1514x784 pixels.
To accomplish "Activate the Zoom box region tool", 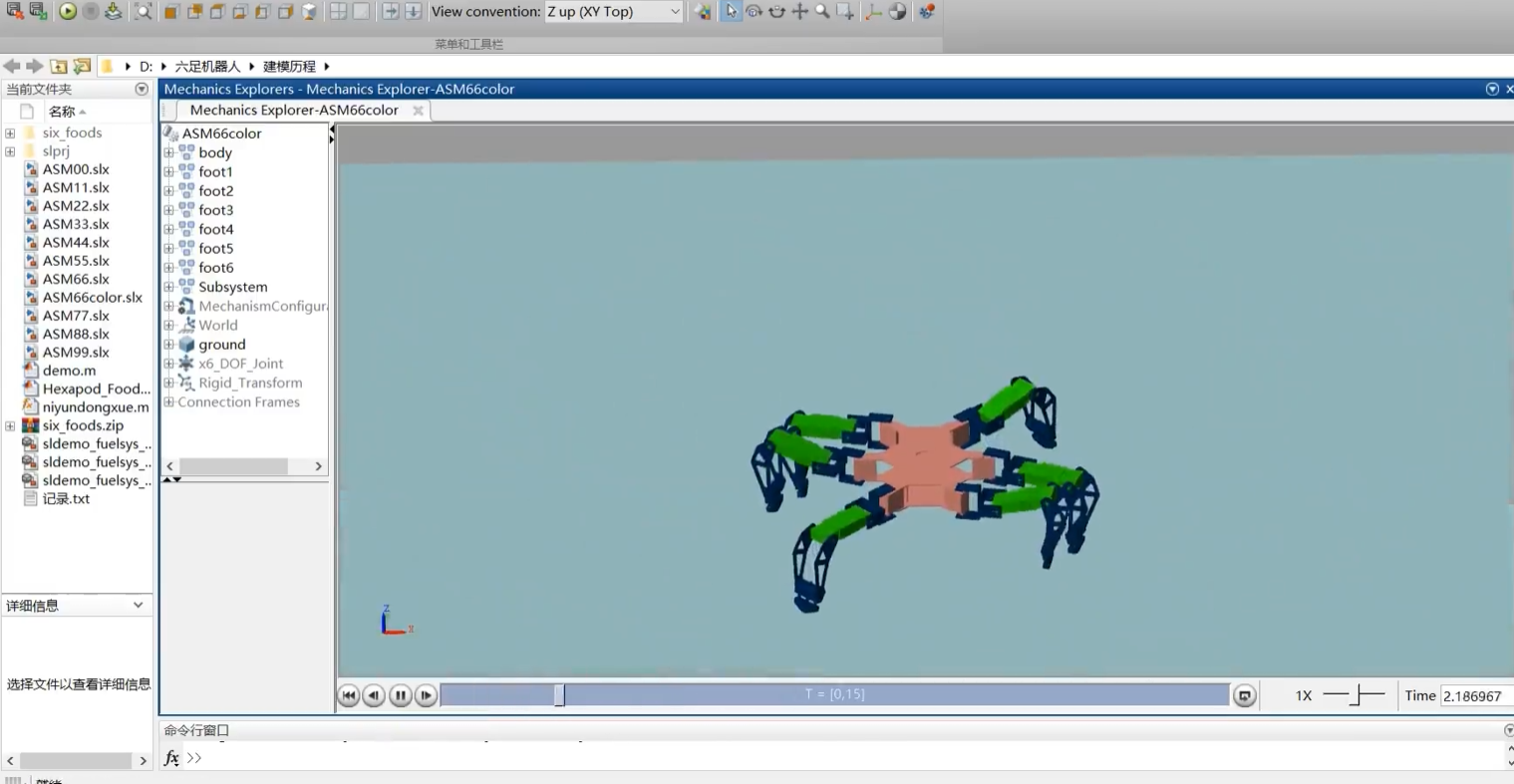I will click(x=846, y=12).
